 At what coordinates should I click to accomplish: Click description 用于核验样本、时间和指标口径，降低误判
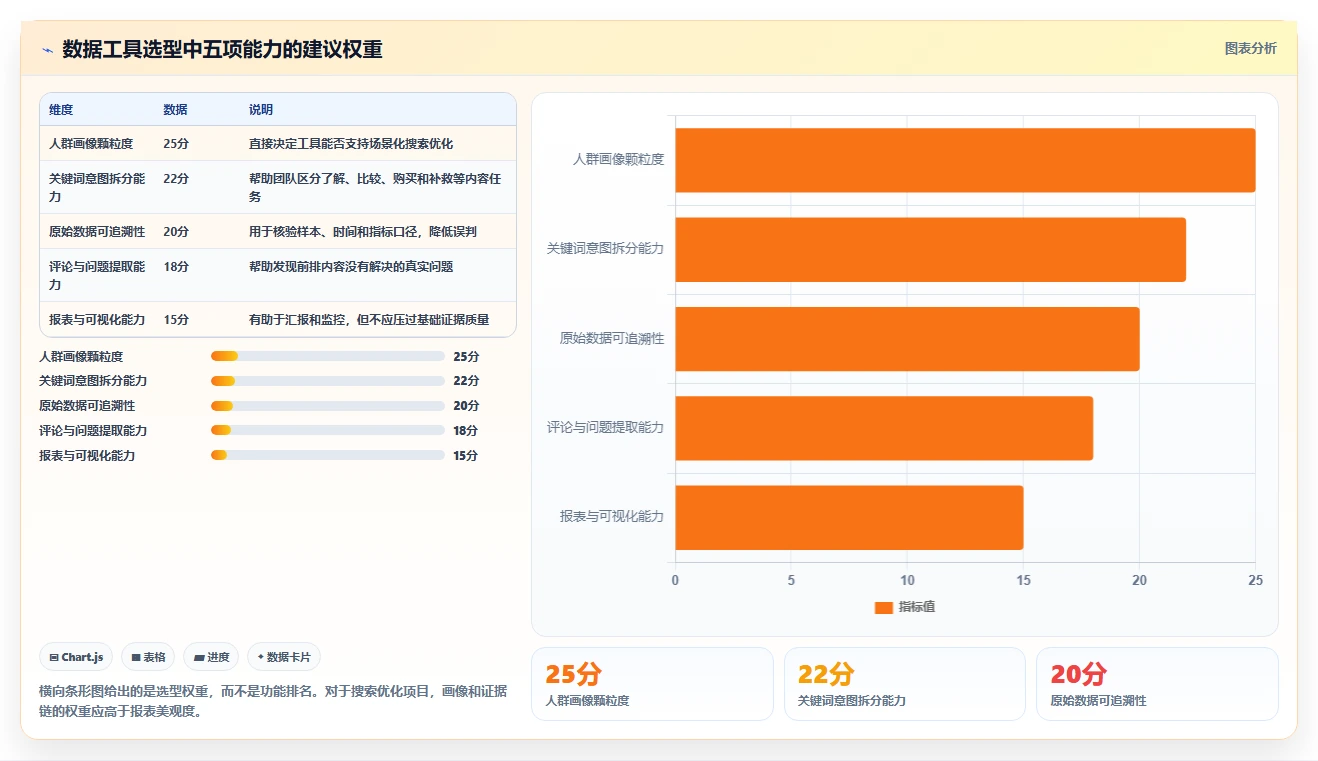tap(363, 232)
